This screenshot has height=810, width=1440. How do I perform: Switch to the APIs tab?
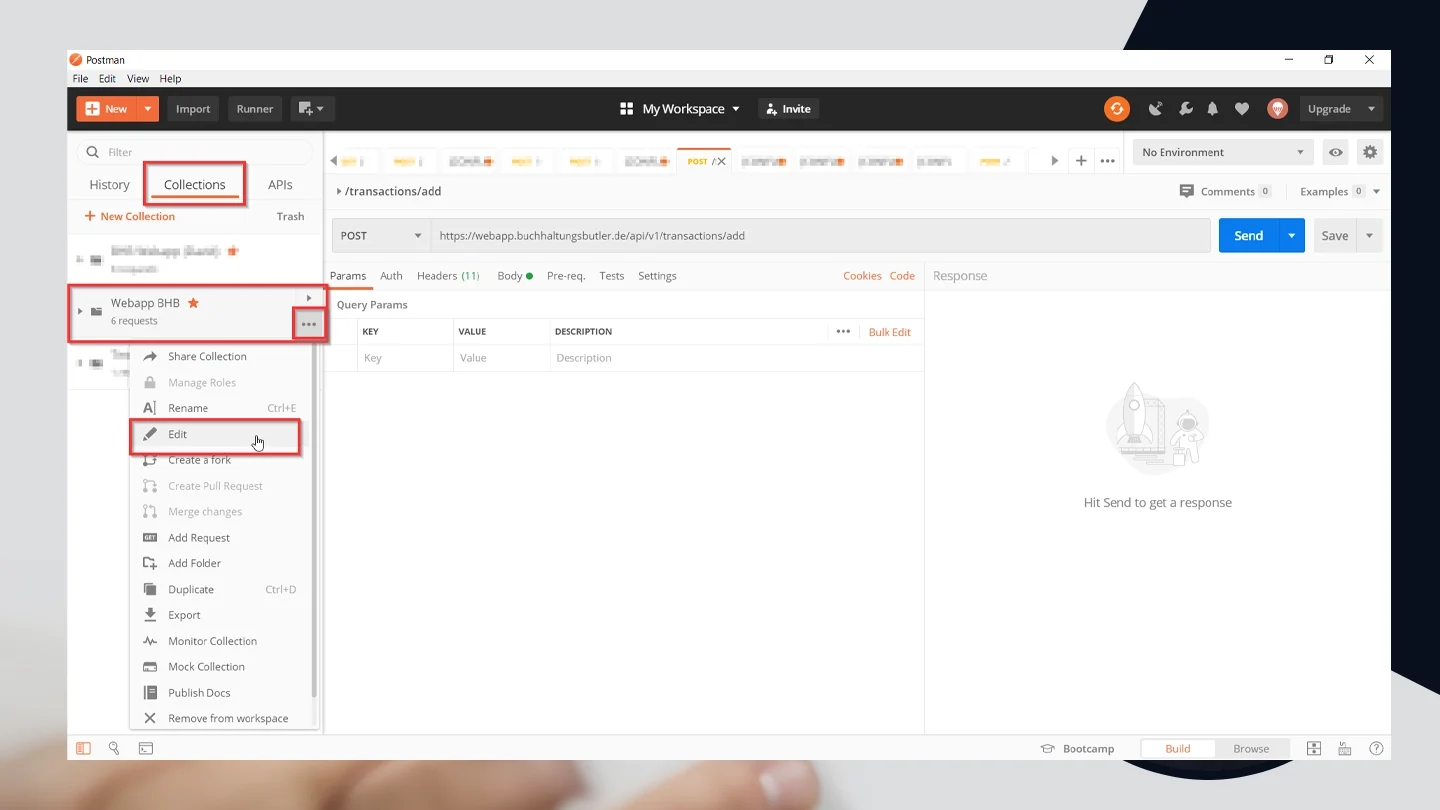click(280, 185)
